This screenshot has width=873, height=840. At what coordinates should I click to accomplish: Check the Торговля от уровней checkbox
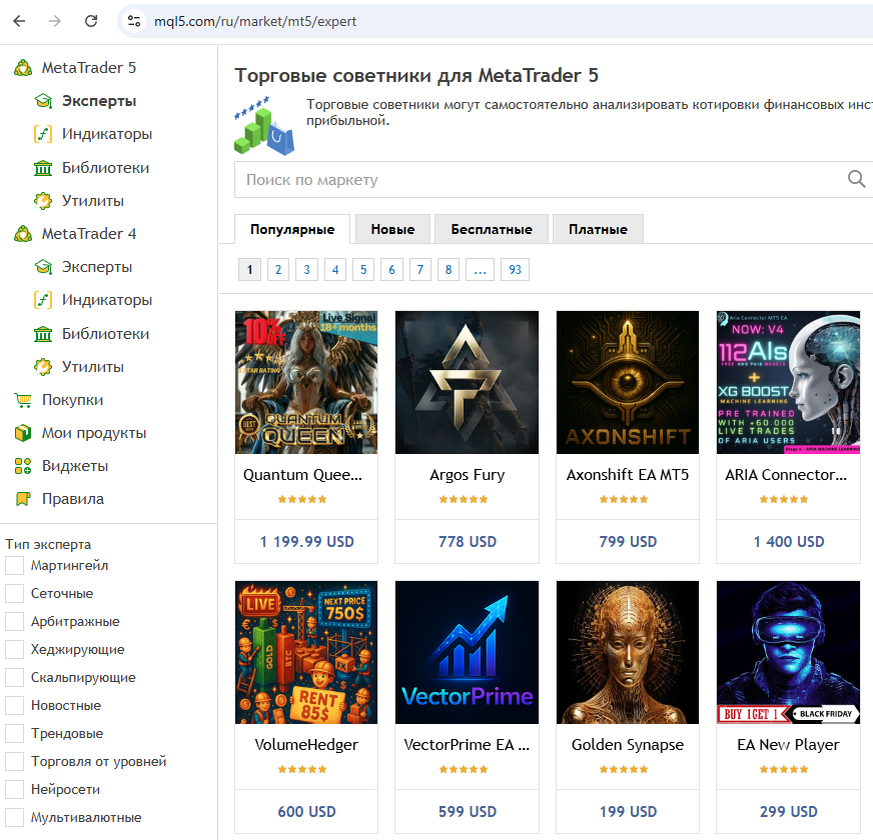pos(14,761)
